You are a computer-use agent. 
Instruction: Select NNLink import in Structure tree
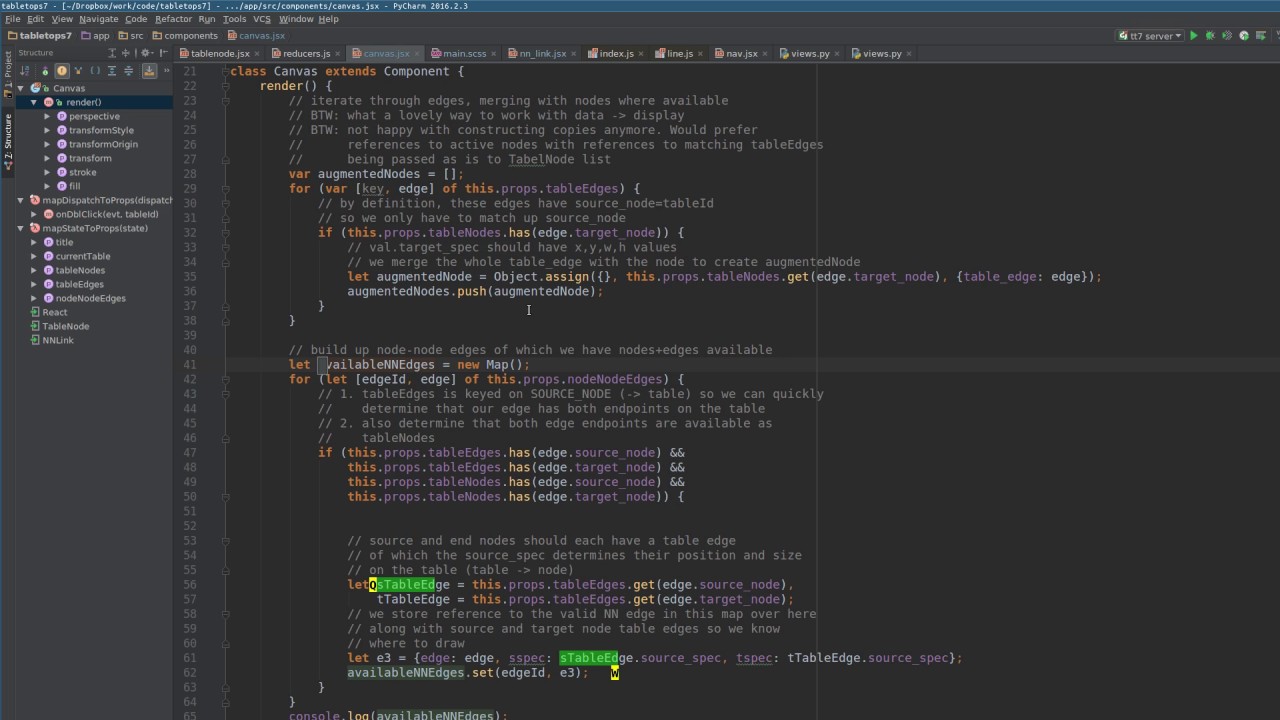[58, 340]
